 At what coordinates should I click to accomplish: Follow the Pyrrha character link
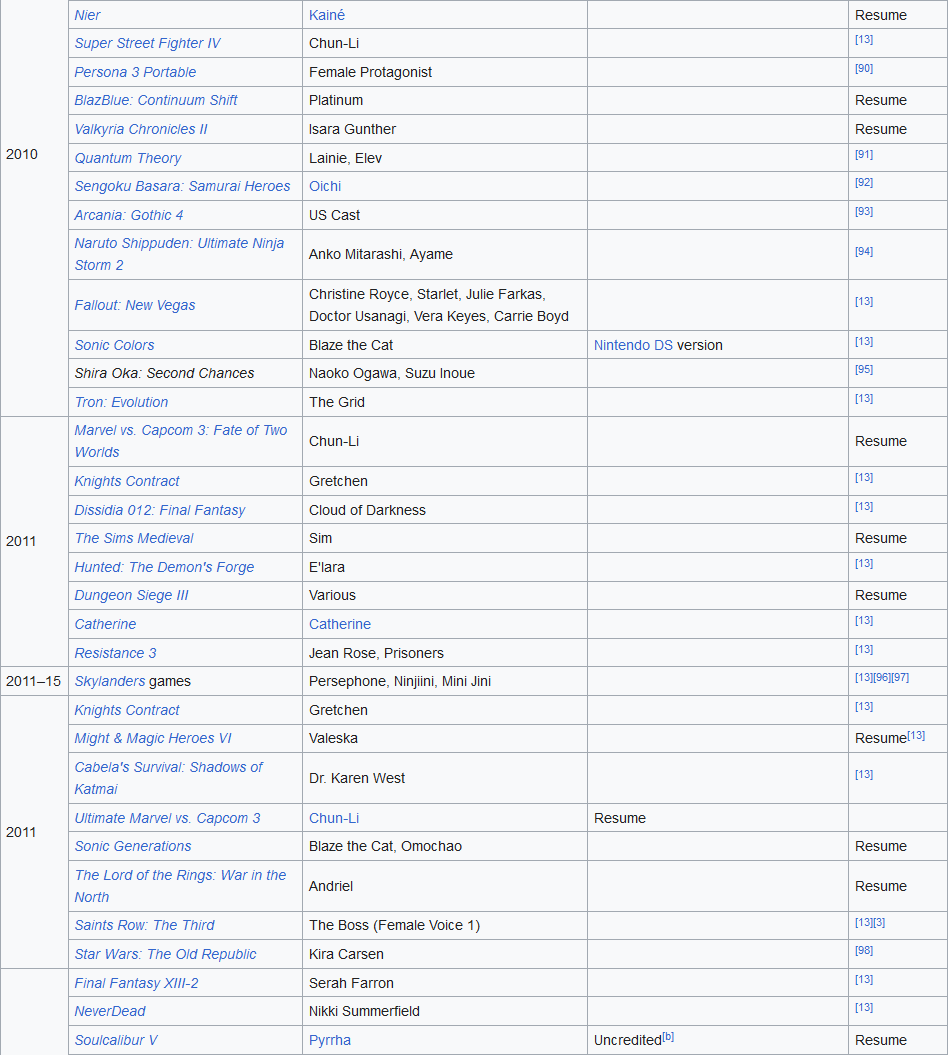click(330, 1040)
